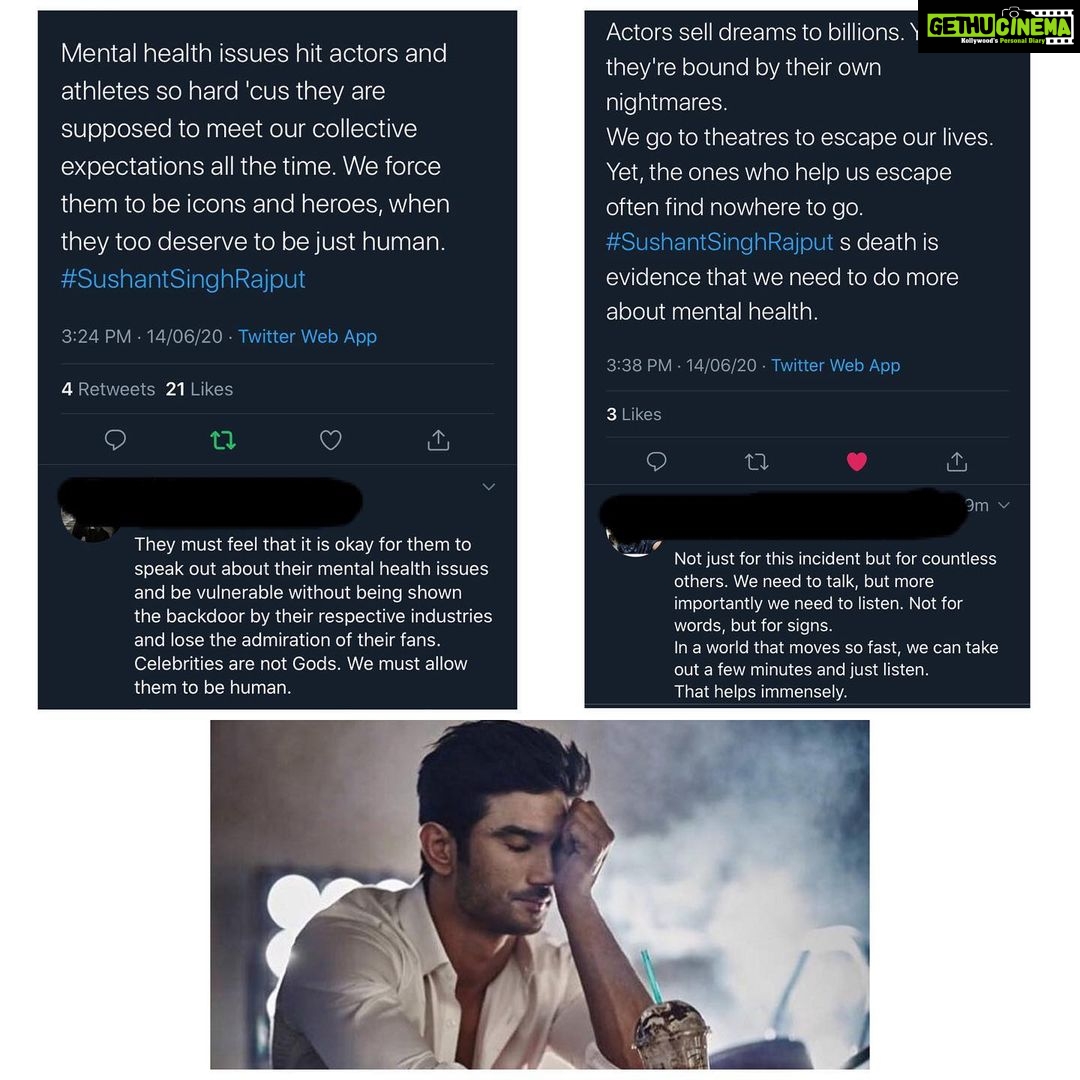The width and height of the screenshot is (1080, 1080).
Task: Open the #SushantSinghRajput hashtag in the right tweet
Action: click(x=719, y=242)
